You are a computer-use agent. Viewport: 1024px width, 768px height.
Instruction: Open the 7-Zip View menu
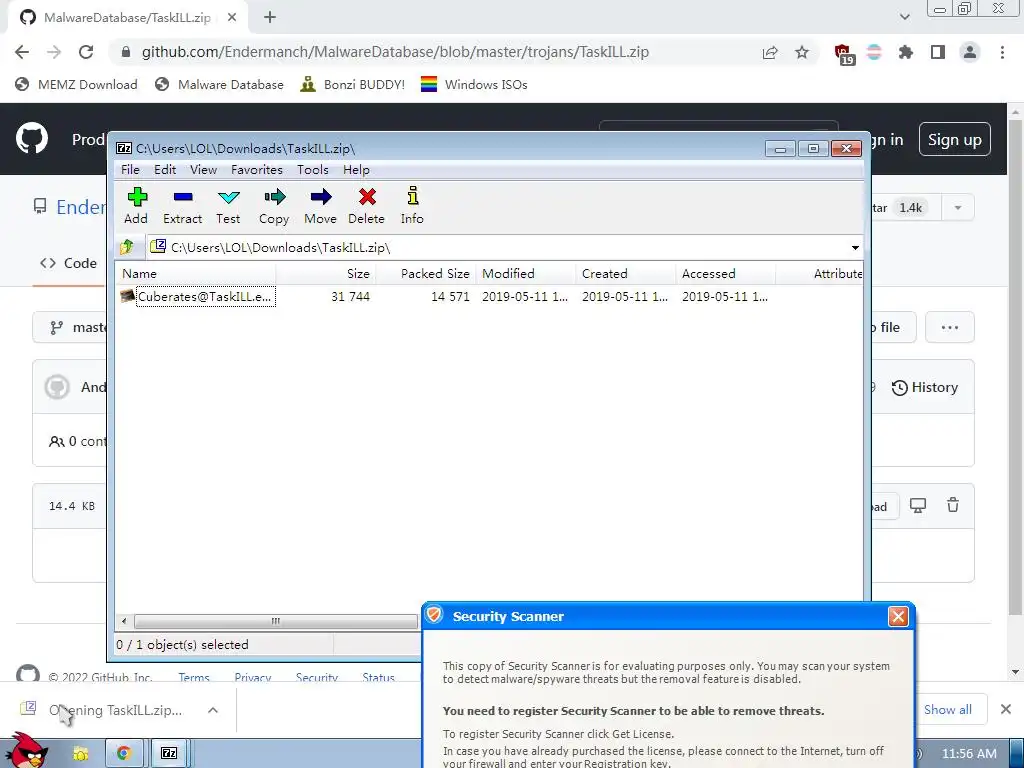pos(203,170)
